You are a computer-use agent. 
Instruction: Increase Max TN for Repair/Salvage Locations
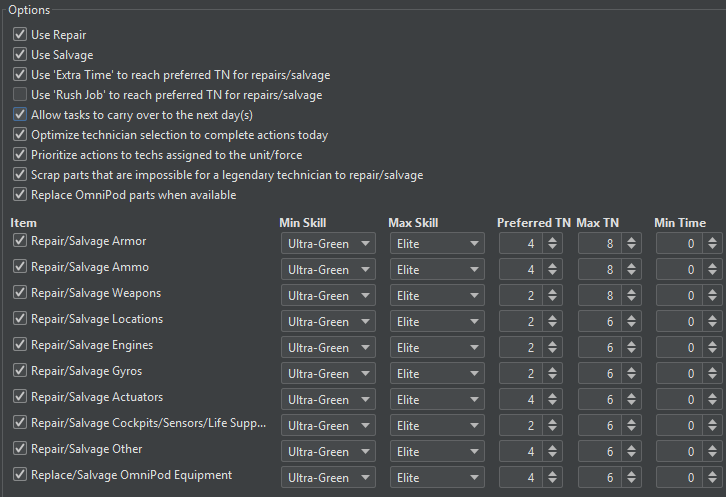pyautogui.click(x=631, y=315)
